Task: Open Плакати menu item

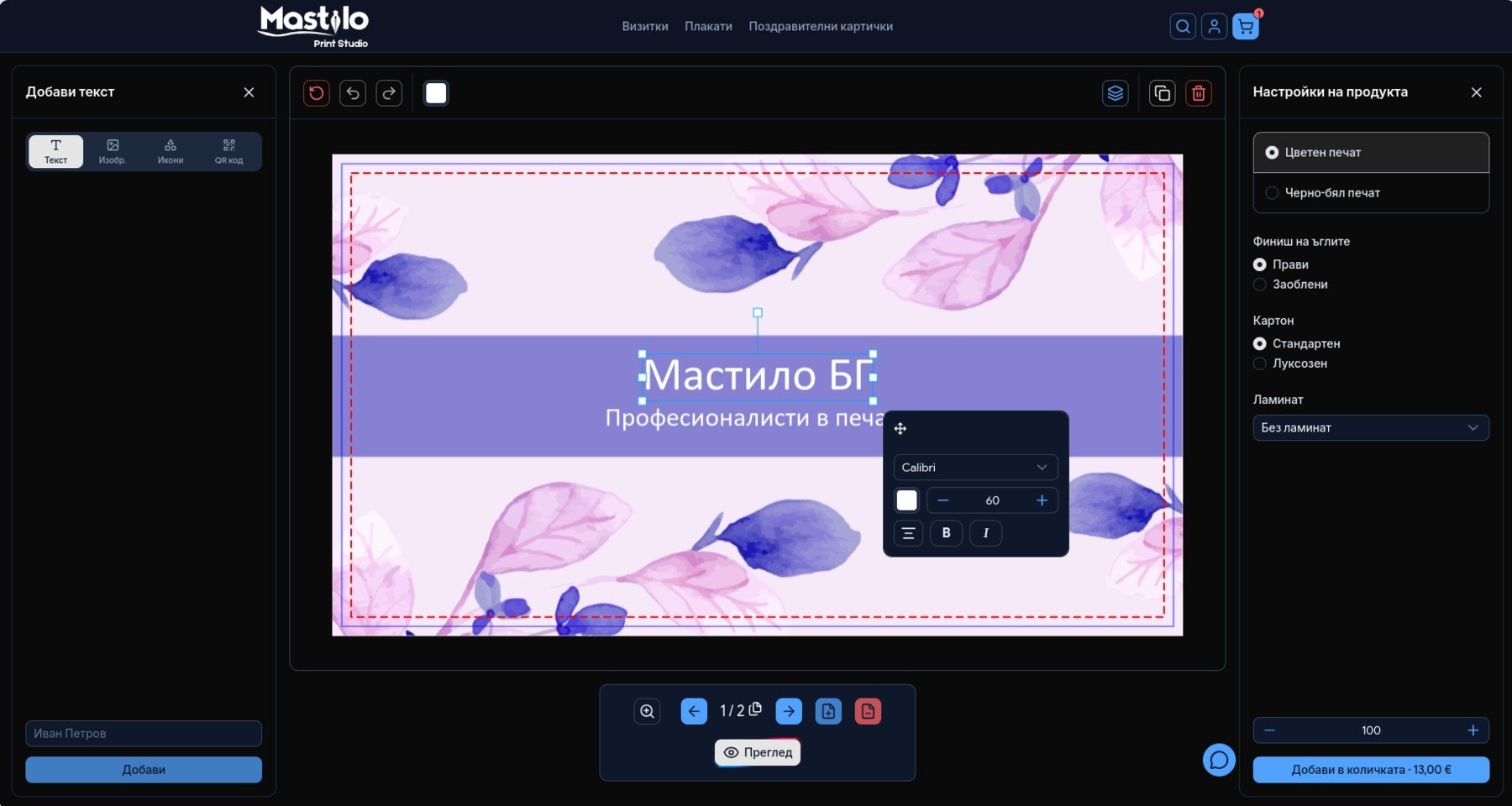Action: click(x=708, y=27)
